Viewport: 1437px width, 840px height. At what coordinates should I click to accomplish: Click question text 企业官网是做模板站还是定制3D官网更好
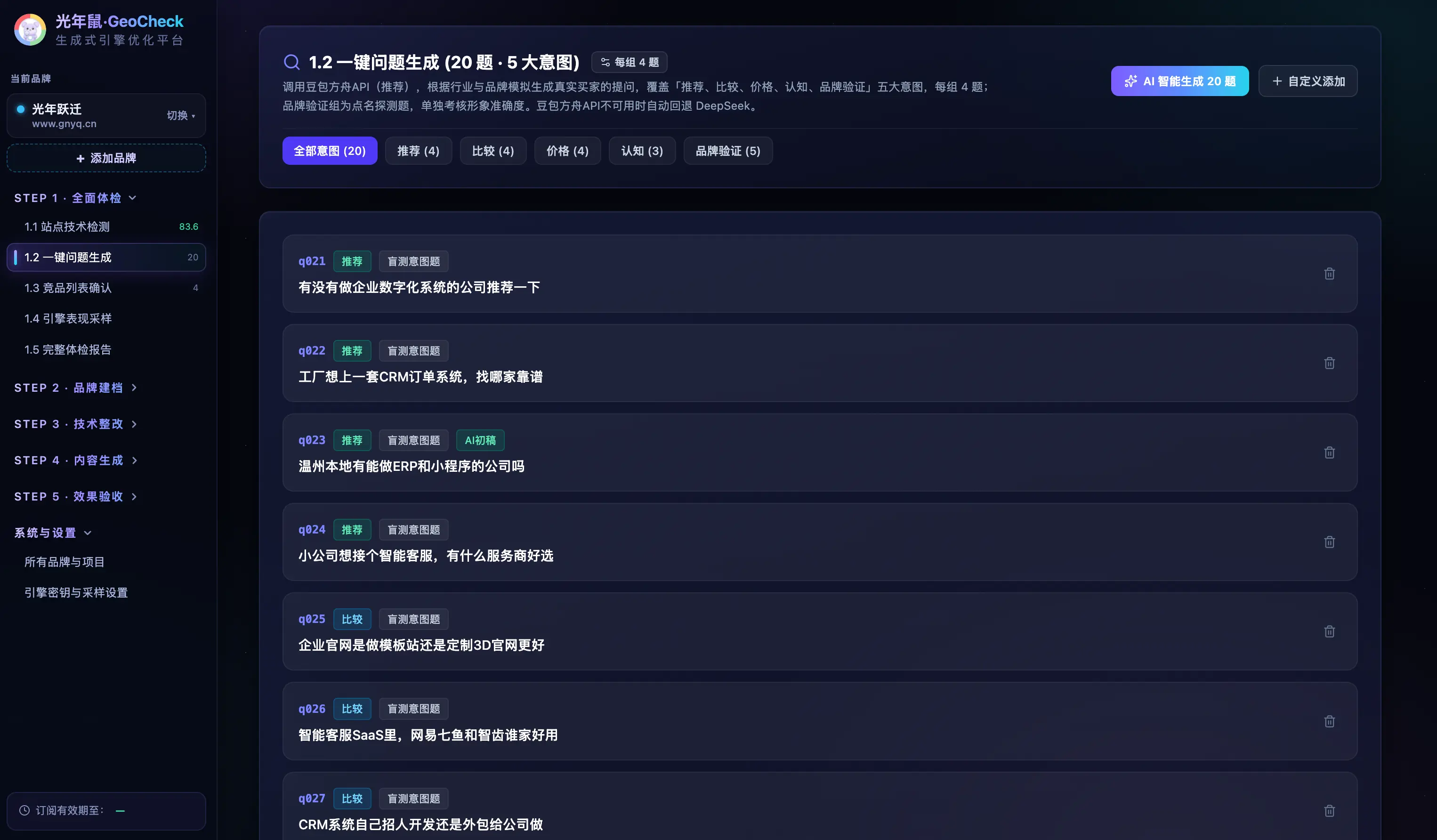[x=421, y=645]
